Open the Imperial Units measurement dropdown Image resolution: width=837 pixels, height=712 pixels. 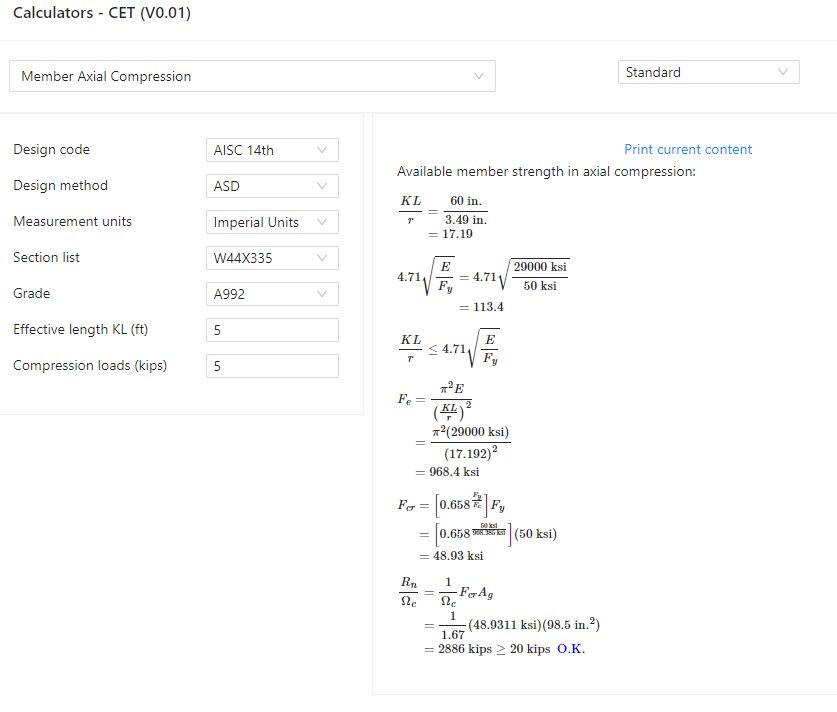point(272,222)
